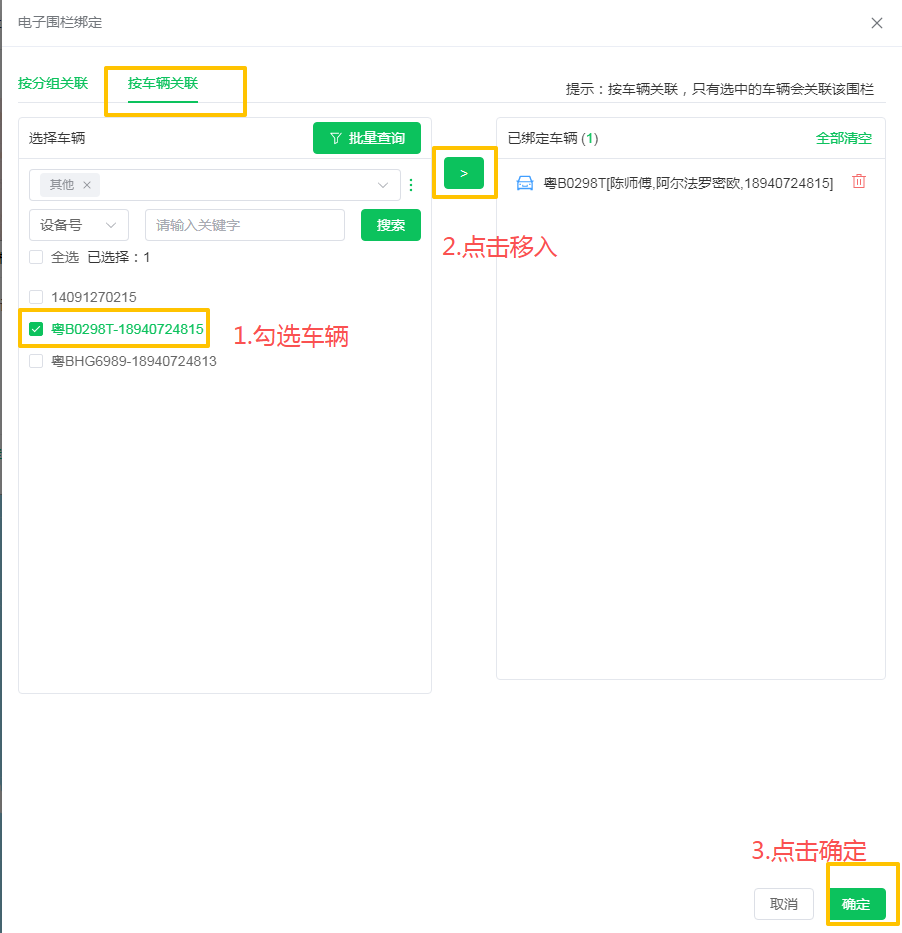The image size is (902, 933).
Task: Focus the 请输入关键字 search input field
Action: pos(245,225)
